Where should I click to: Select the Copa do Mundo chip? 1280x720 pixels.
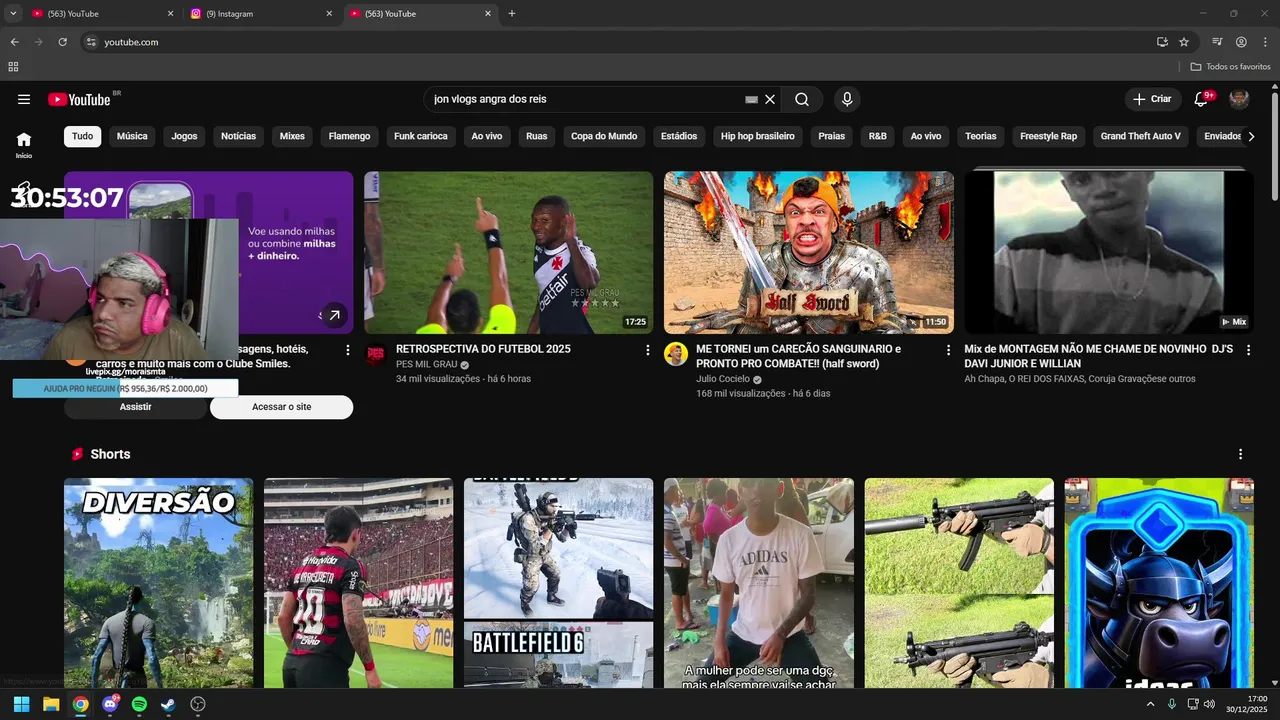click(604, 136)
